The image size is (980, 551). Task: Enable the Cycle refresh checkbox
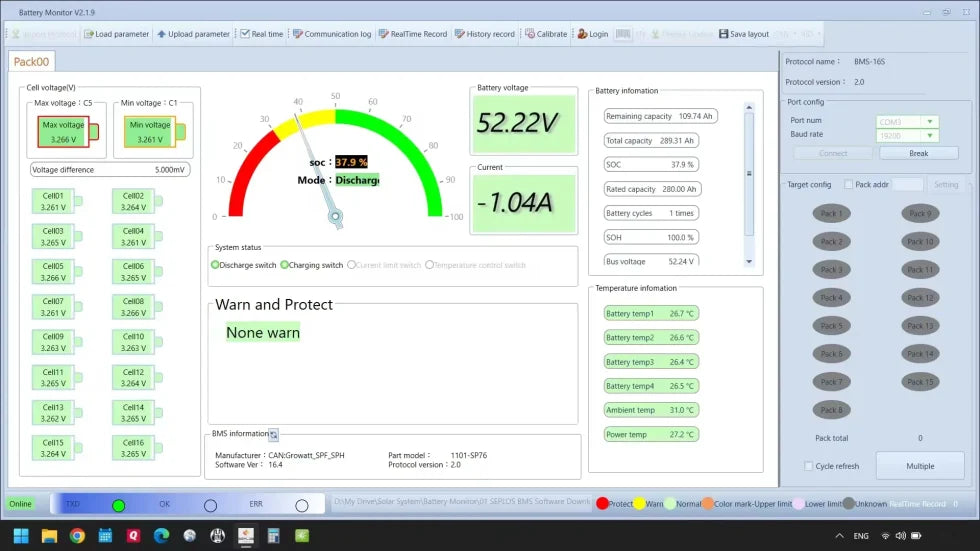click(809, 466)
